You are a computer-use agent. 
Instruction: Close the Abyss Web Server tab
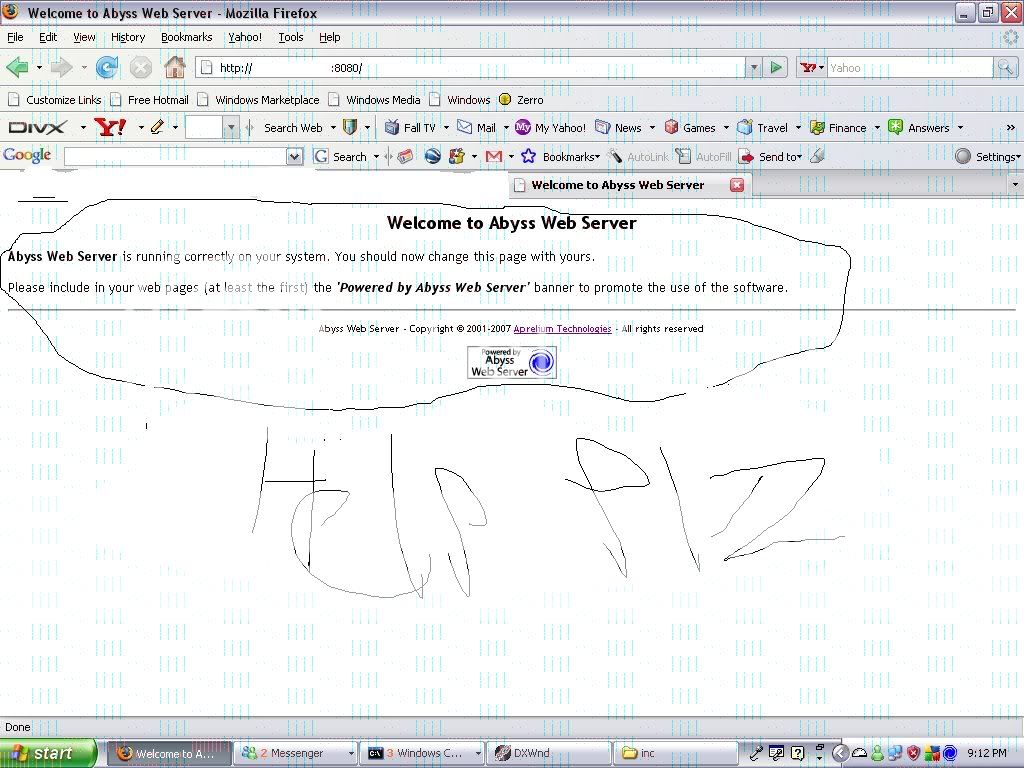(737, 185)
